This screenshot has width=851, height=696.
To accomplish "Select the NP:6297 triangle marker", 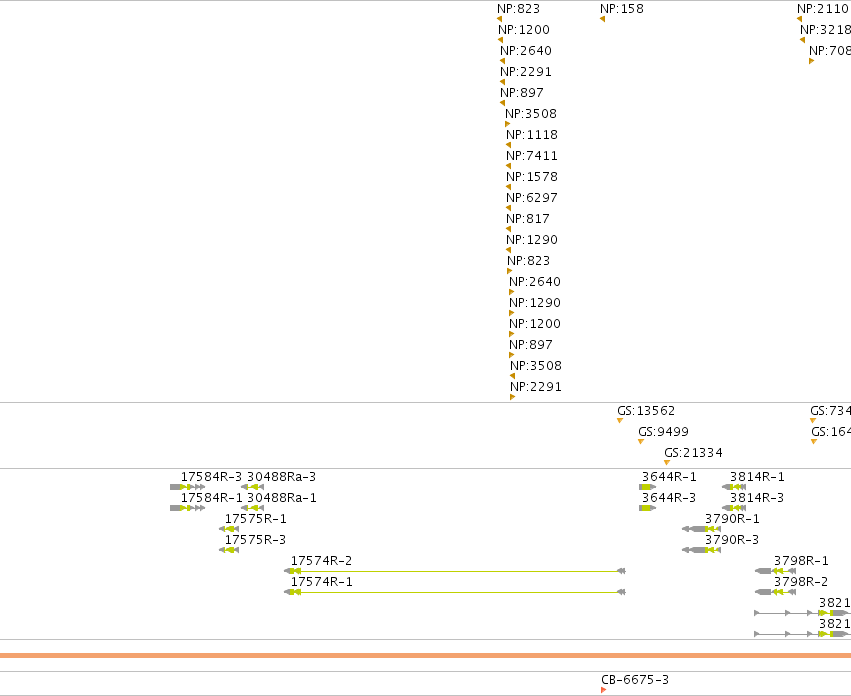I will tap(509, 208).
